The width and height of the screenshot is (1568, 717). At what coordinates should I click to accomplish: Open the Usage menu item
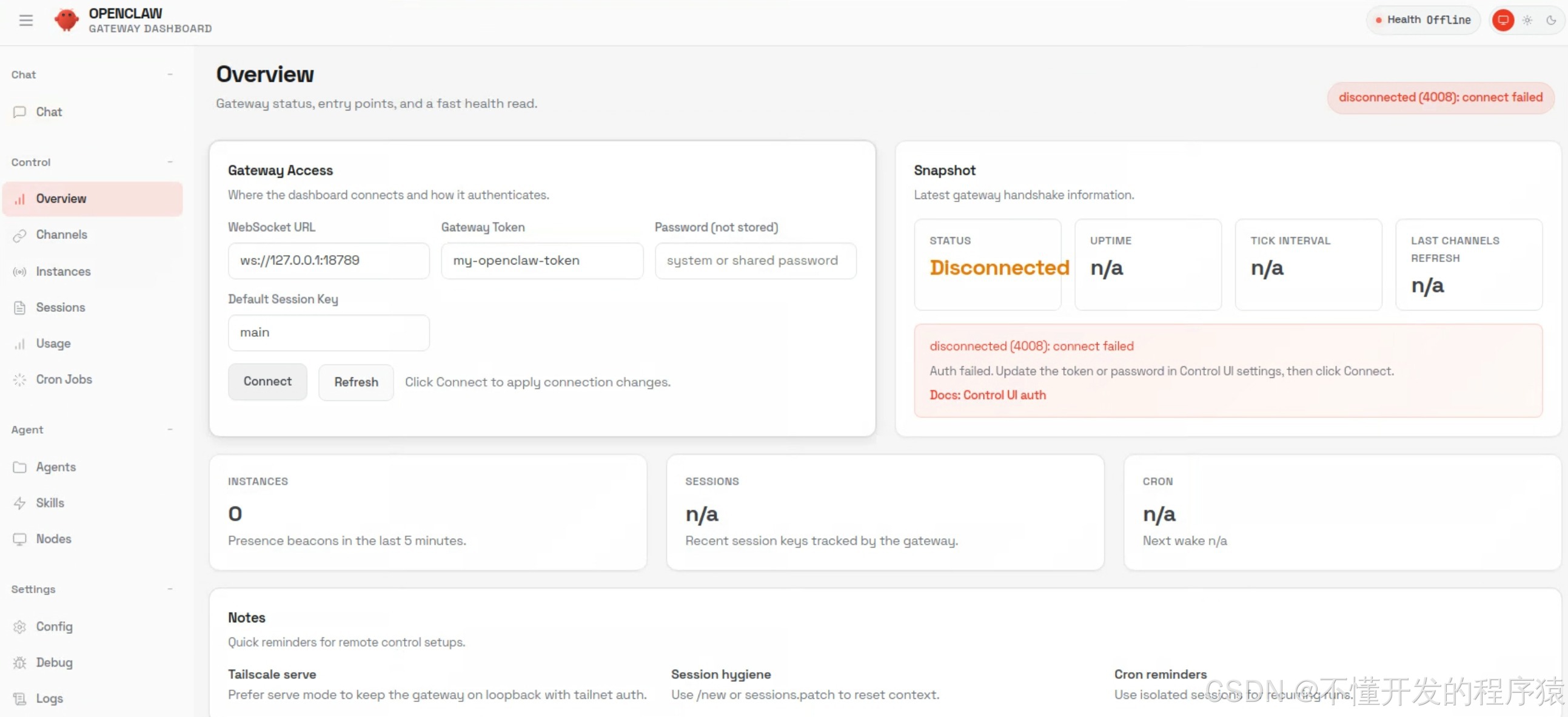[53, 343]
